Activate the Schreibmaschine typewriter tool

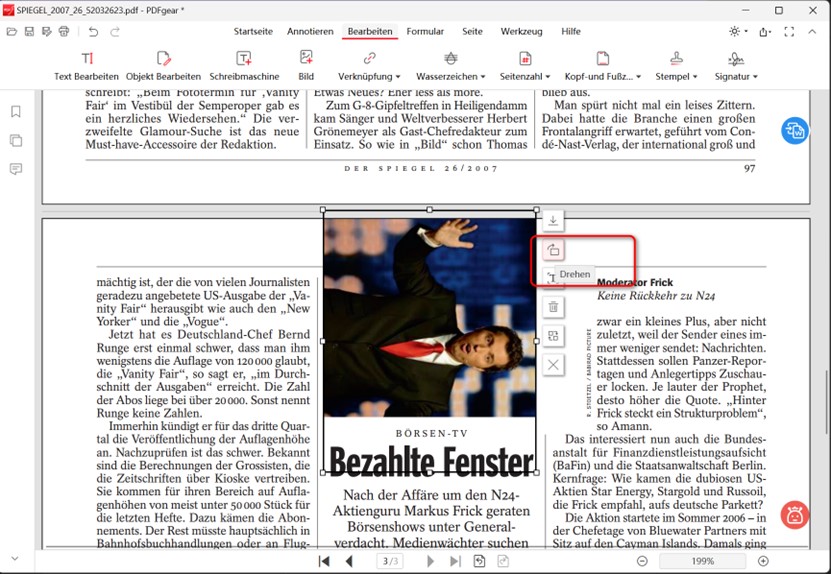(244, 66)
